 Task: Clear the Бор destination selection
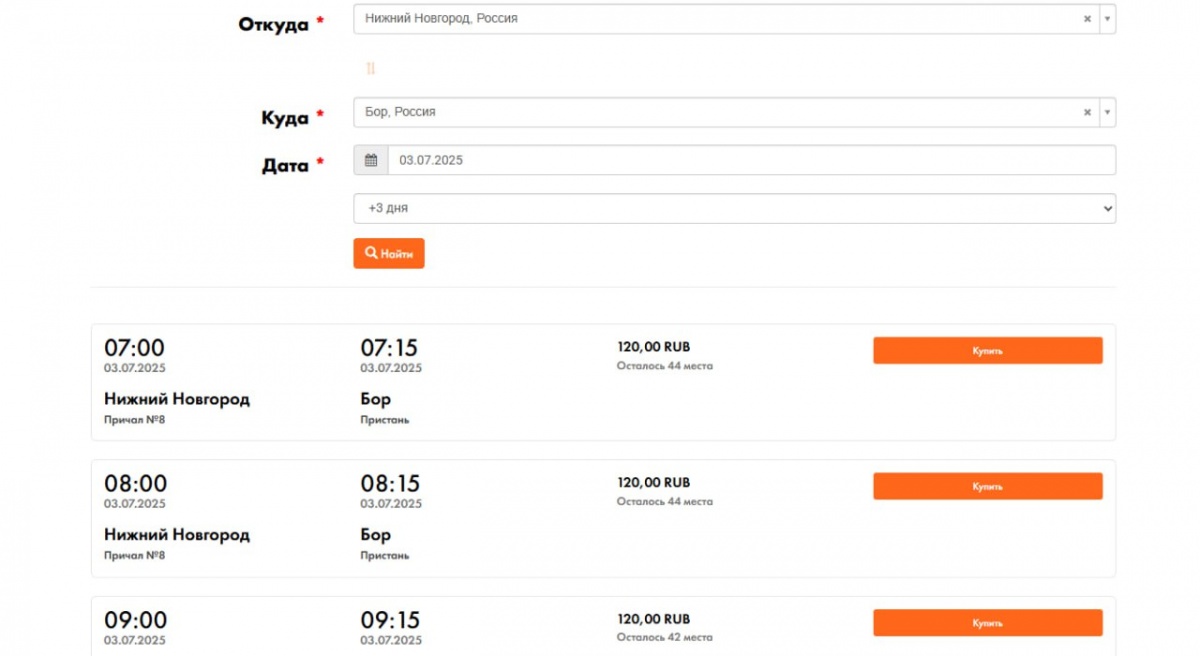tap(1087, 113)
